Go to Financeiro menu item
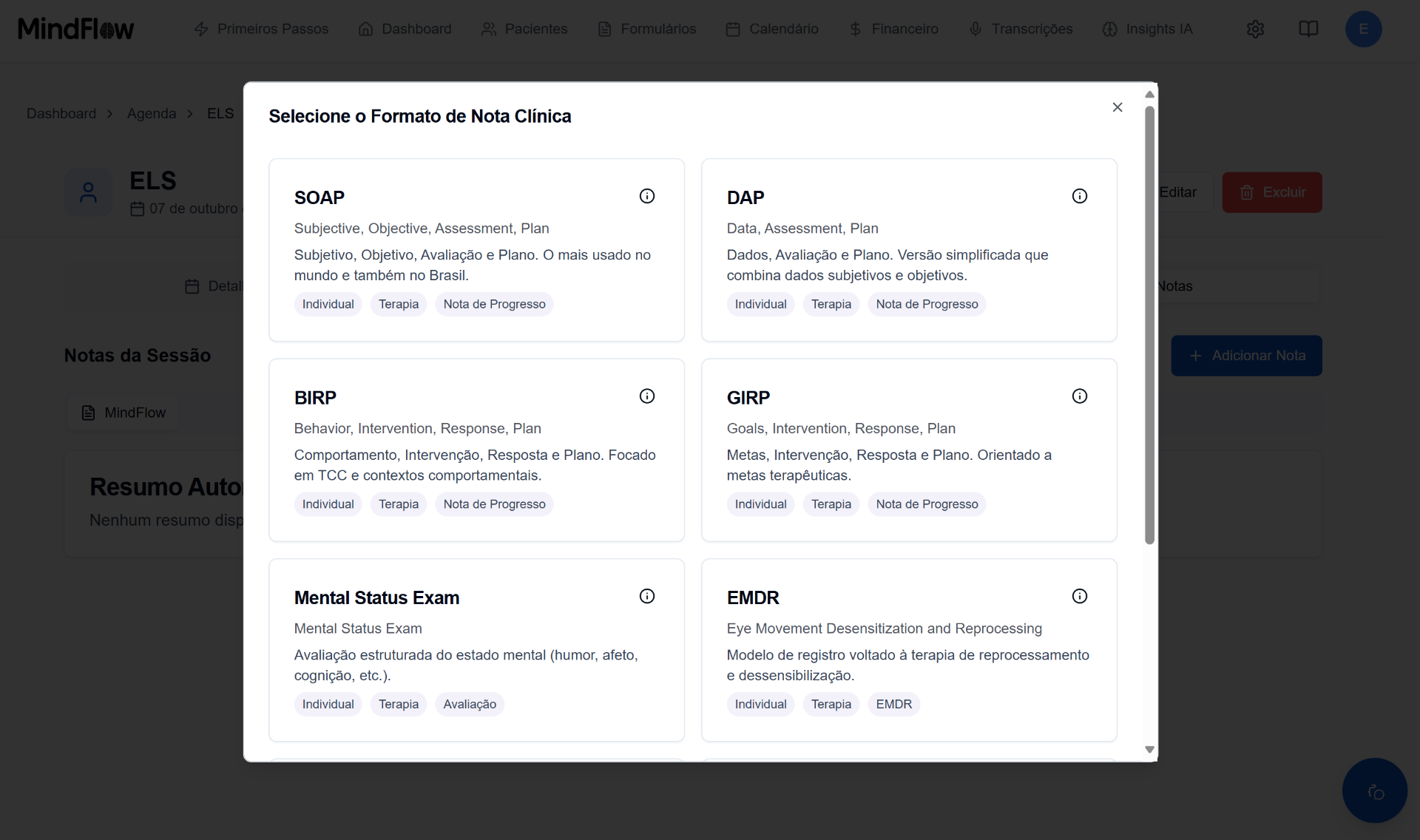Image resolution: width=1420 pixels, height=840 pixels. 893,29
